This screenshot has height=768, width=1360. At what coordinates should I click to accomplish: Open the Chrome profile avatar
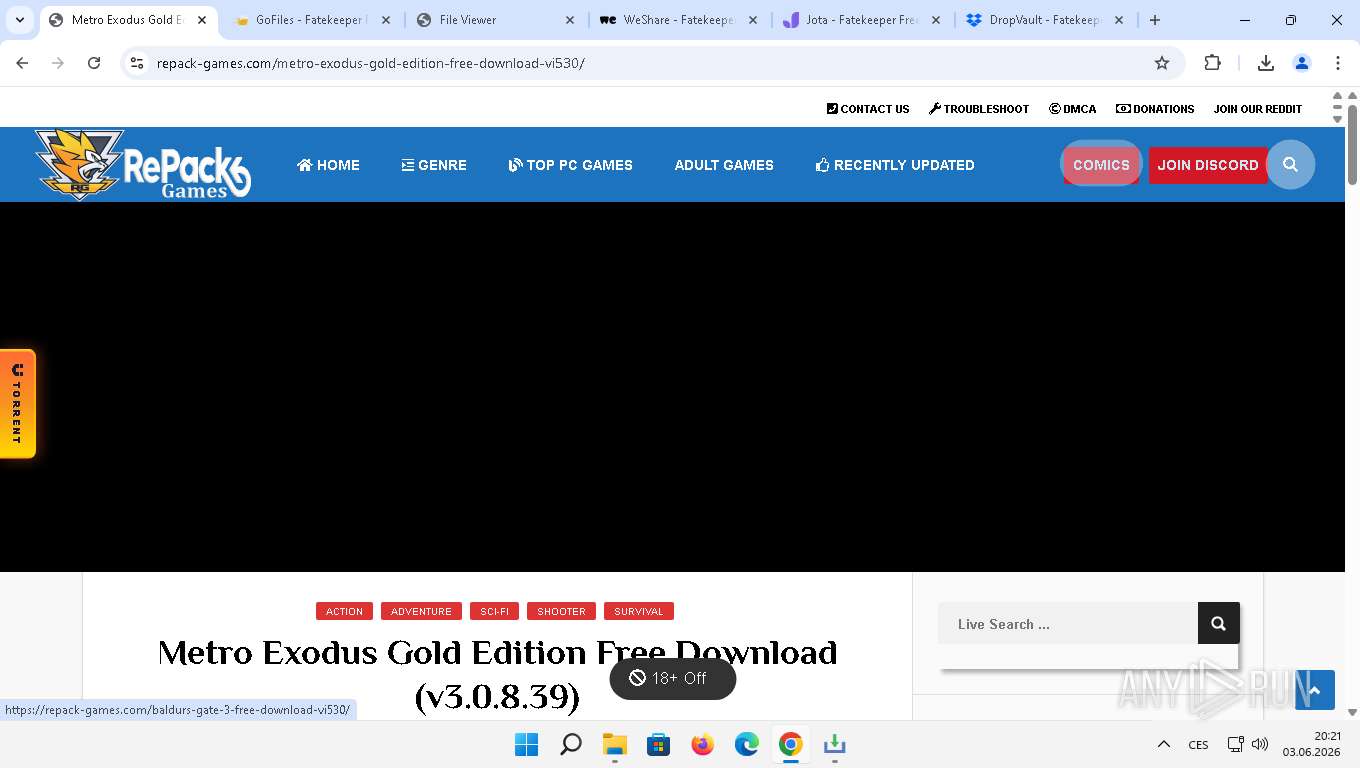tap(1302, 63)
